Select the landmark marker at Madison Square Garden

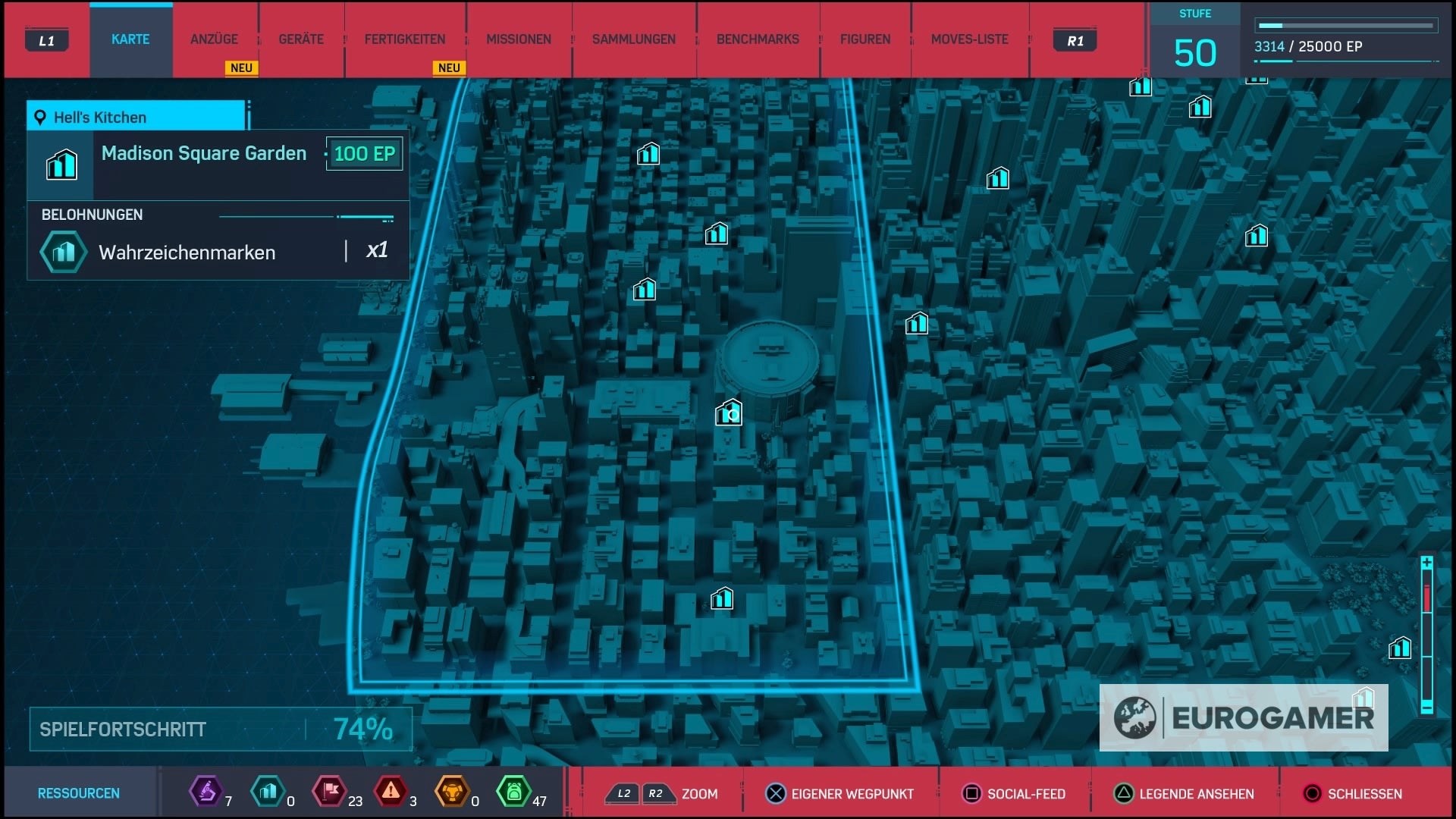[729, 413]
